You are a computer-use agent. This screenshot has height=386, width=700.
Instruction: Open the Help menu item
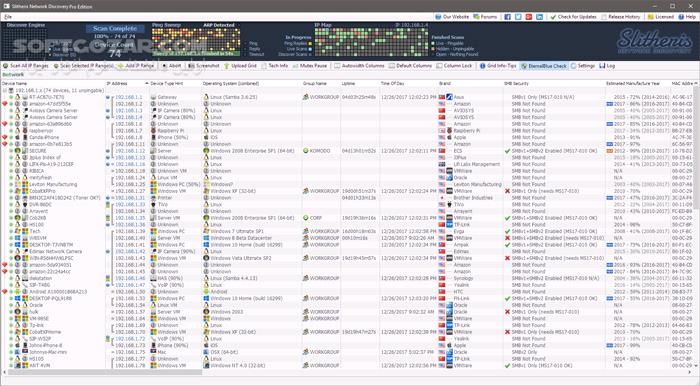[x=687, y=17]
